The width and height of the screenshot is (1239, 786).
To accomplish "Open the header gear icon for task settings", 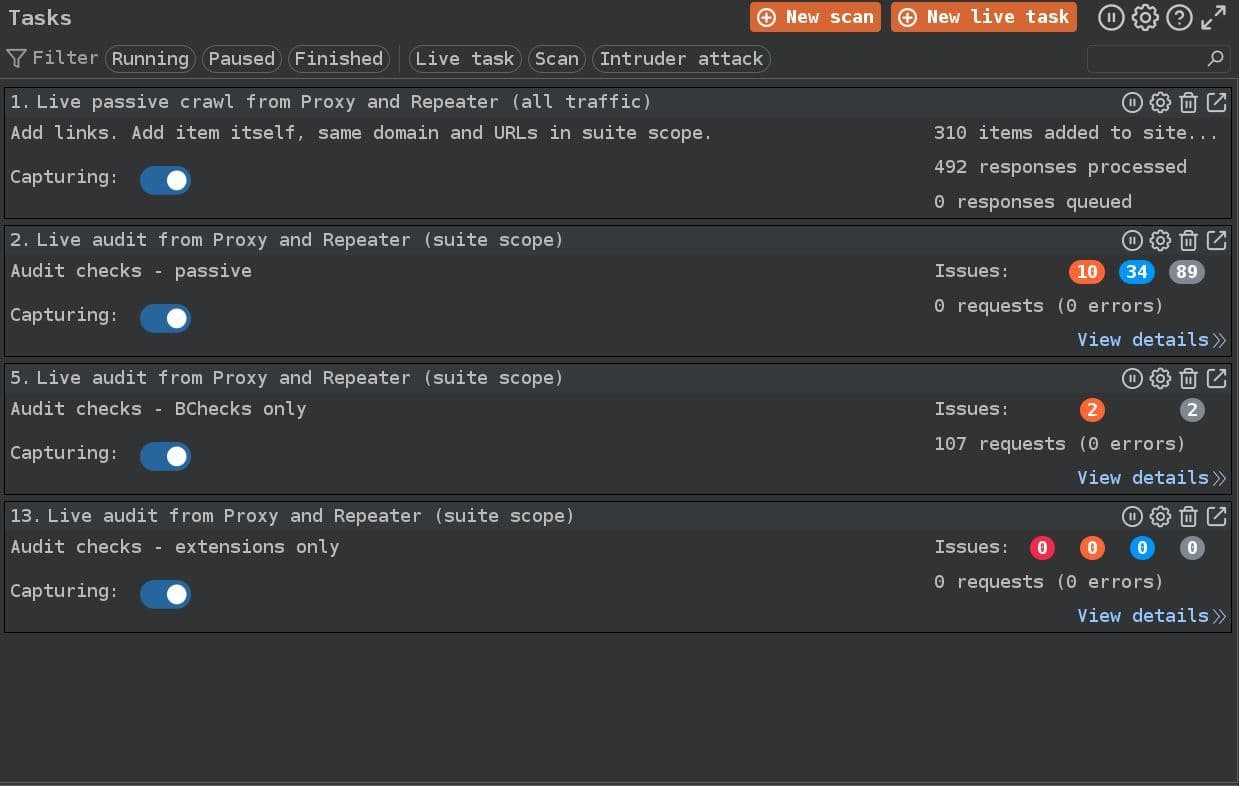I will tap(1145, 17).
